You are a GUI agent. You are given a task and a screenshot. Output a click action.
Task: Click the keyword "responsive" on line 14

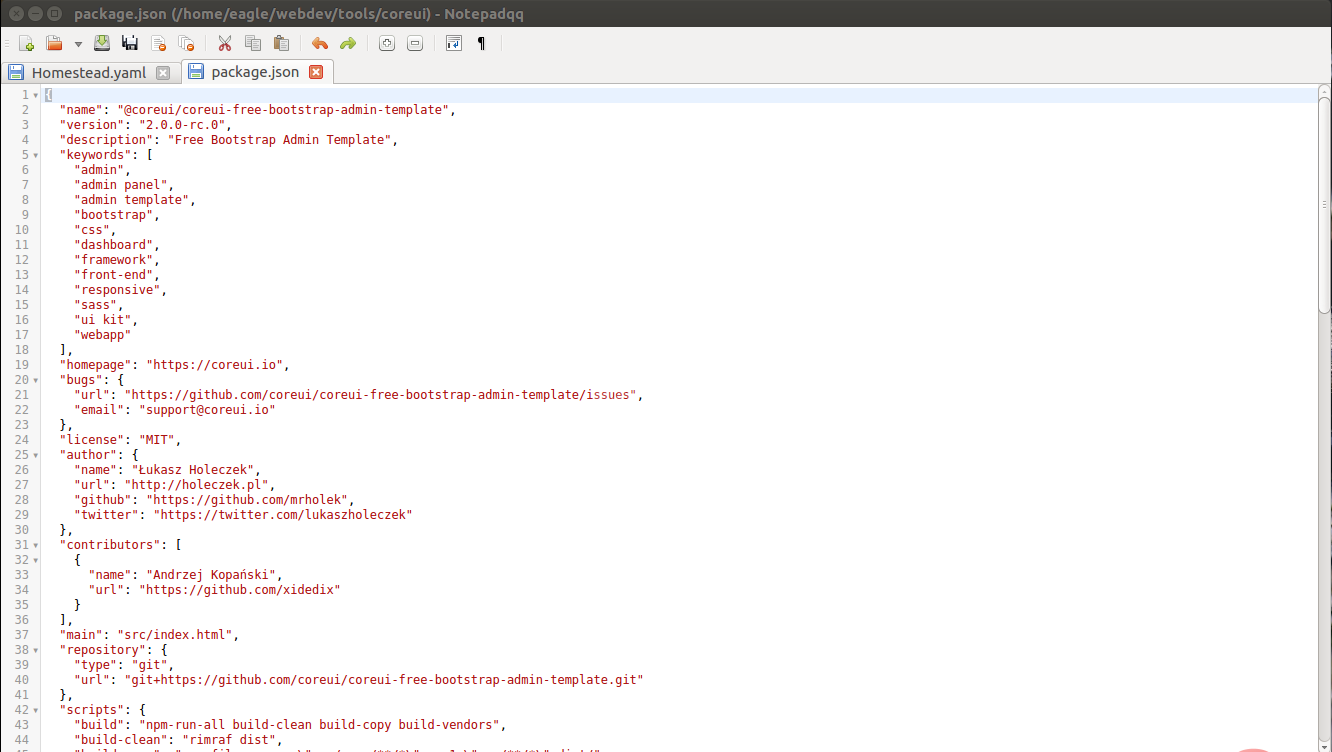tap(117, 290)
